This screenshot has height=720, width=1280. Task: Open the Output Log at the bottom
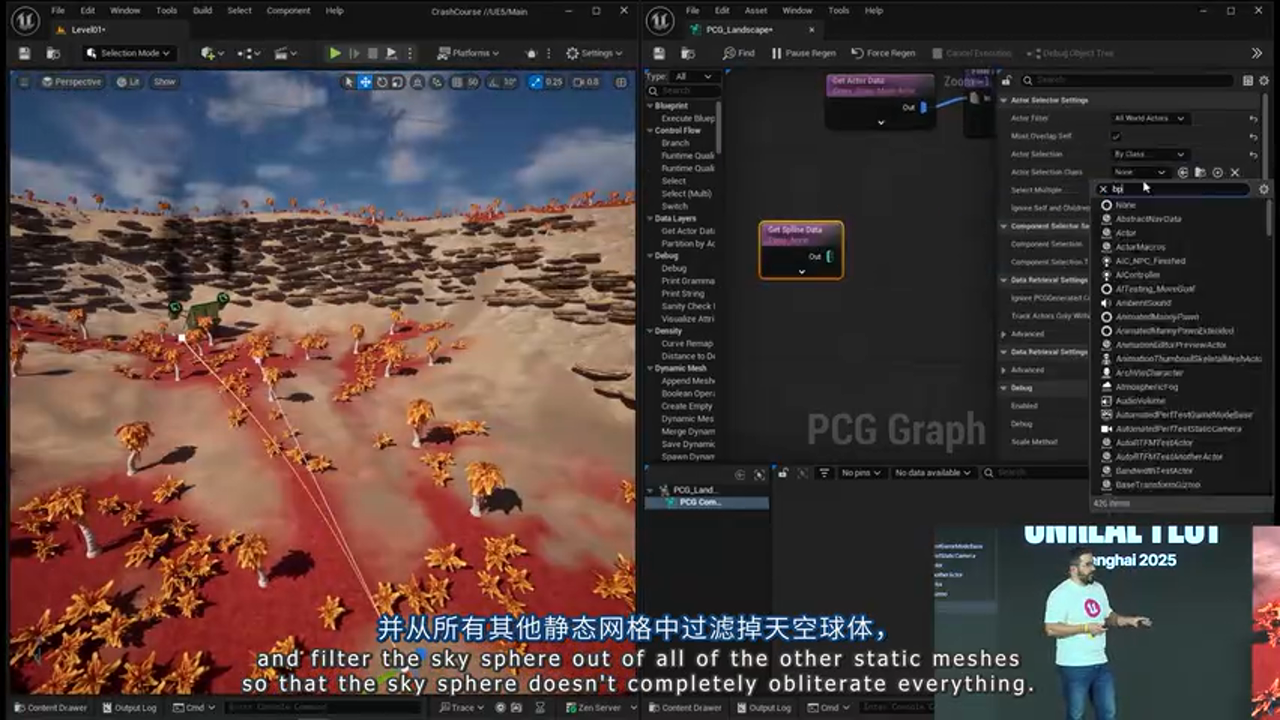point(130,707)
